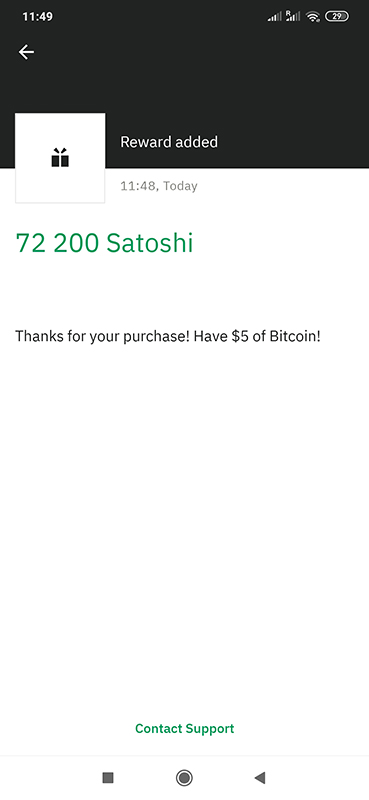Tap the Thanks for your purchase message
369x800 pixels.
coord(168,337)
